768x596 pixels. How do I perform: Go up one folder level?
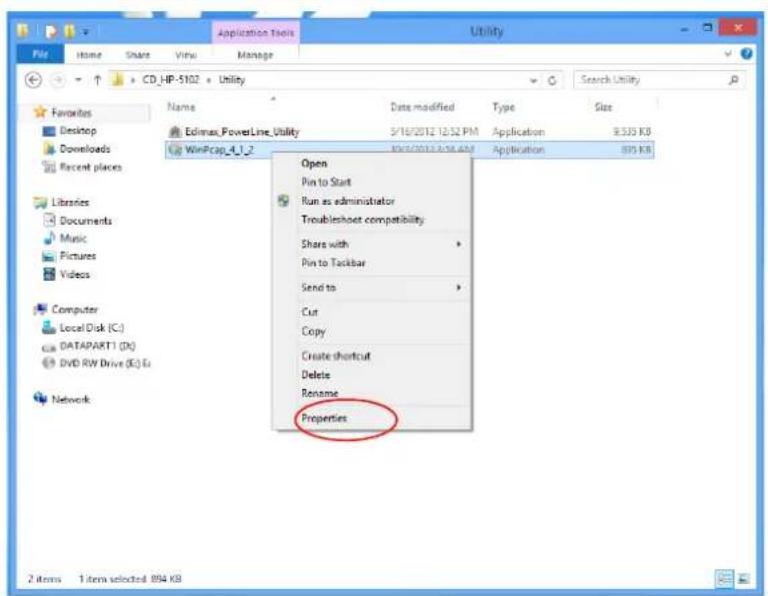[x=97, y=80]
